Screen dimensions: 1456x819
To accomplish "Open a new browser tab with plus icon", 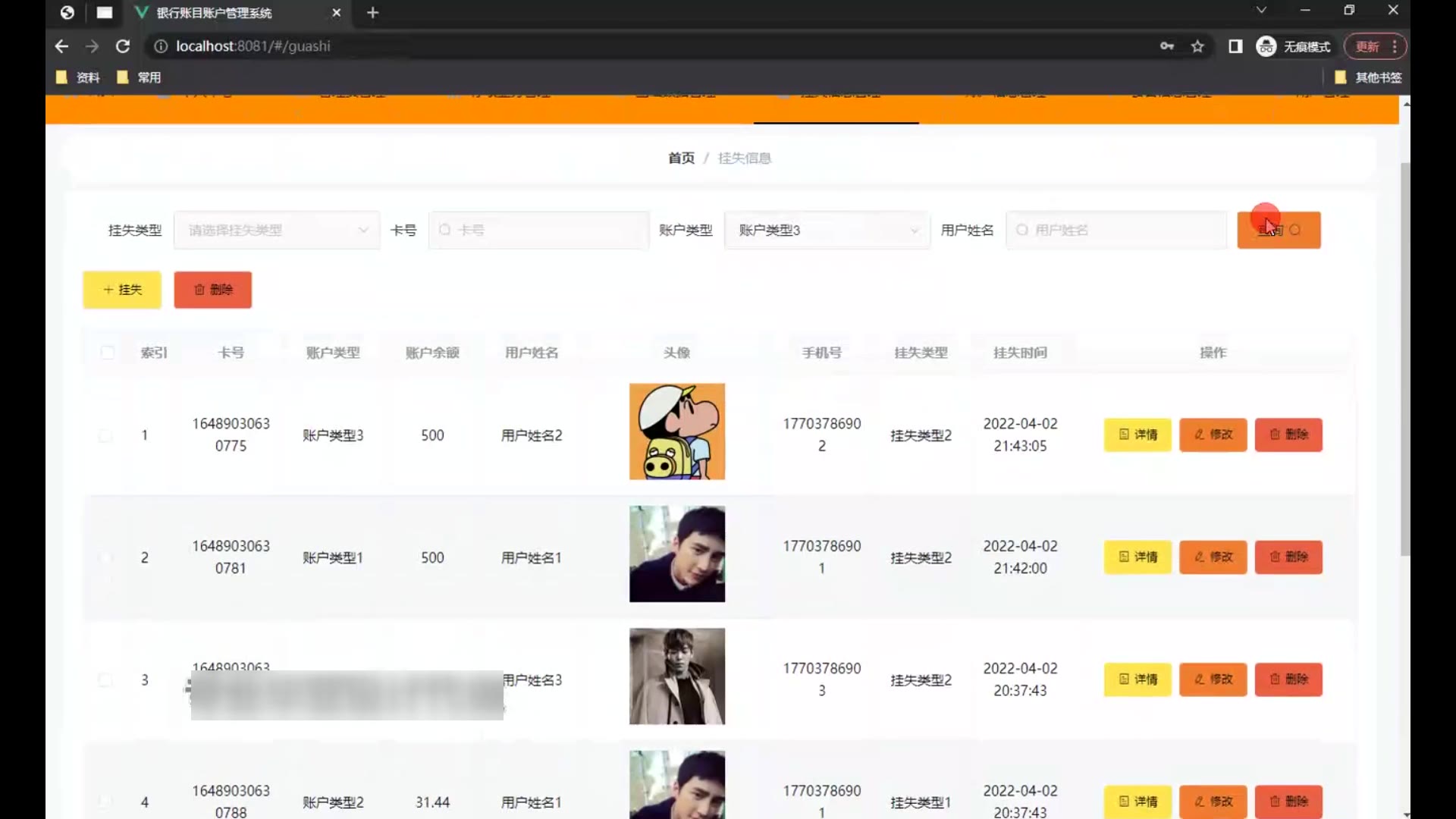I will (x=372, y=13).
